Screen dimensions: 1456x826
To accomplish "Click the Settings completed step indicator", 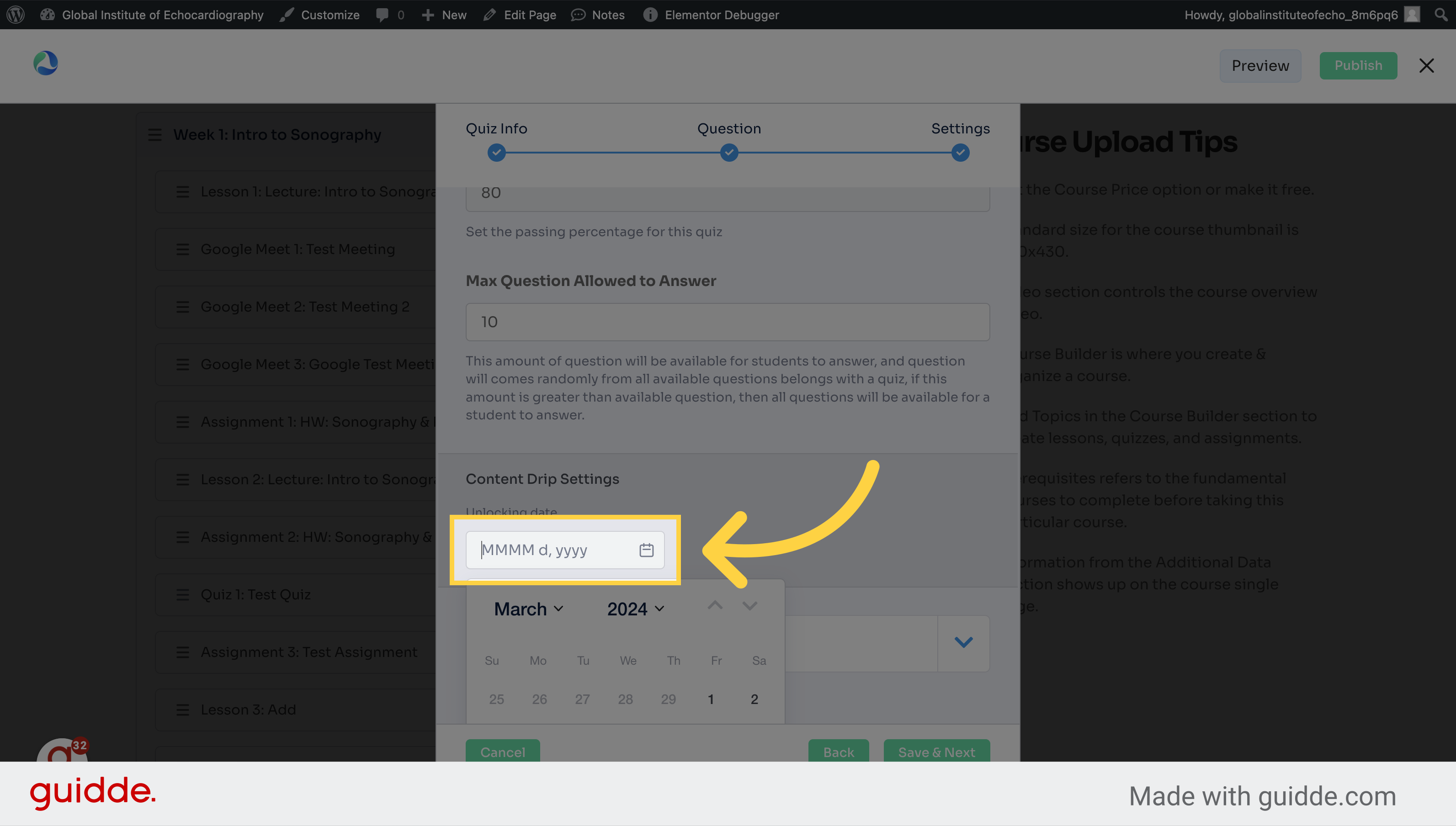I will pos(958,152).
